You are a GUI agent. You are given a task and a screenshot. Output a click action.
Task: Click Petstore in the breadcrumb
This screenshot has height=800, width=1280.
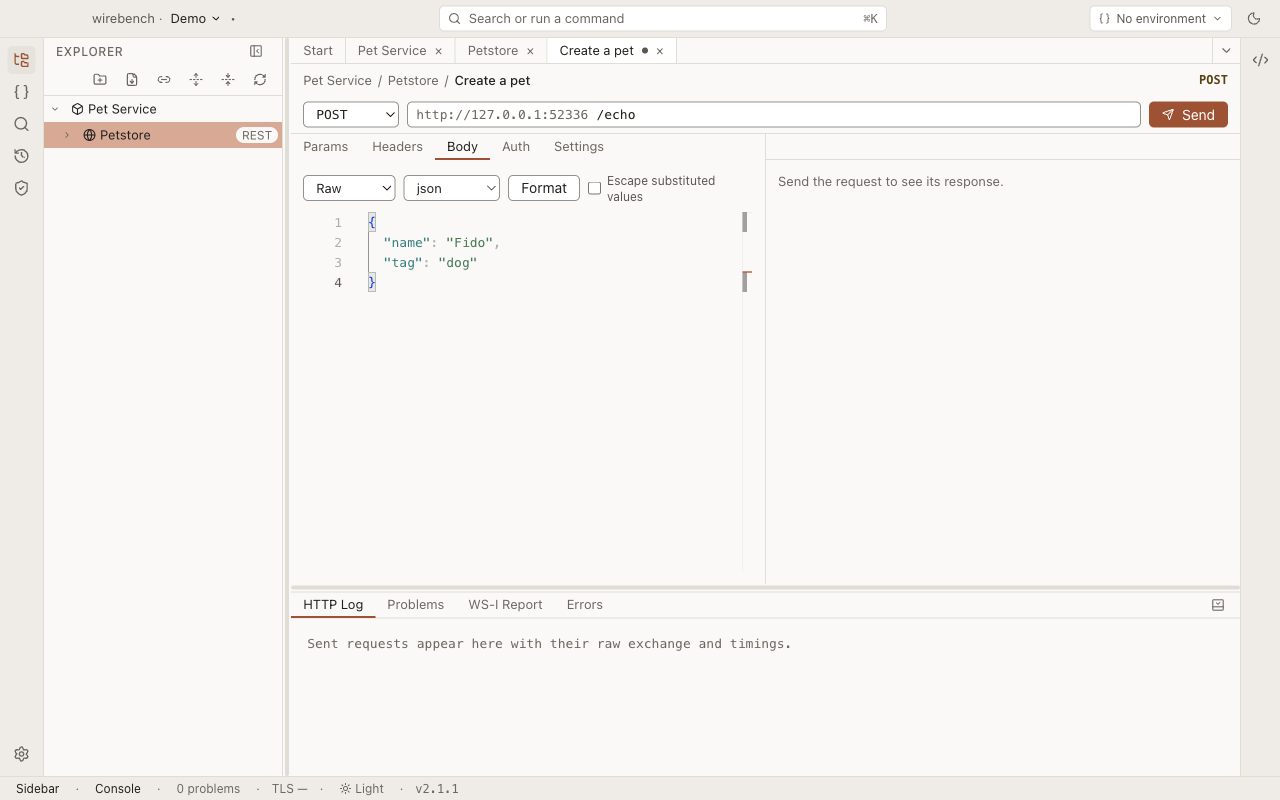tap(413, 81)
